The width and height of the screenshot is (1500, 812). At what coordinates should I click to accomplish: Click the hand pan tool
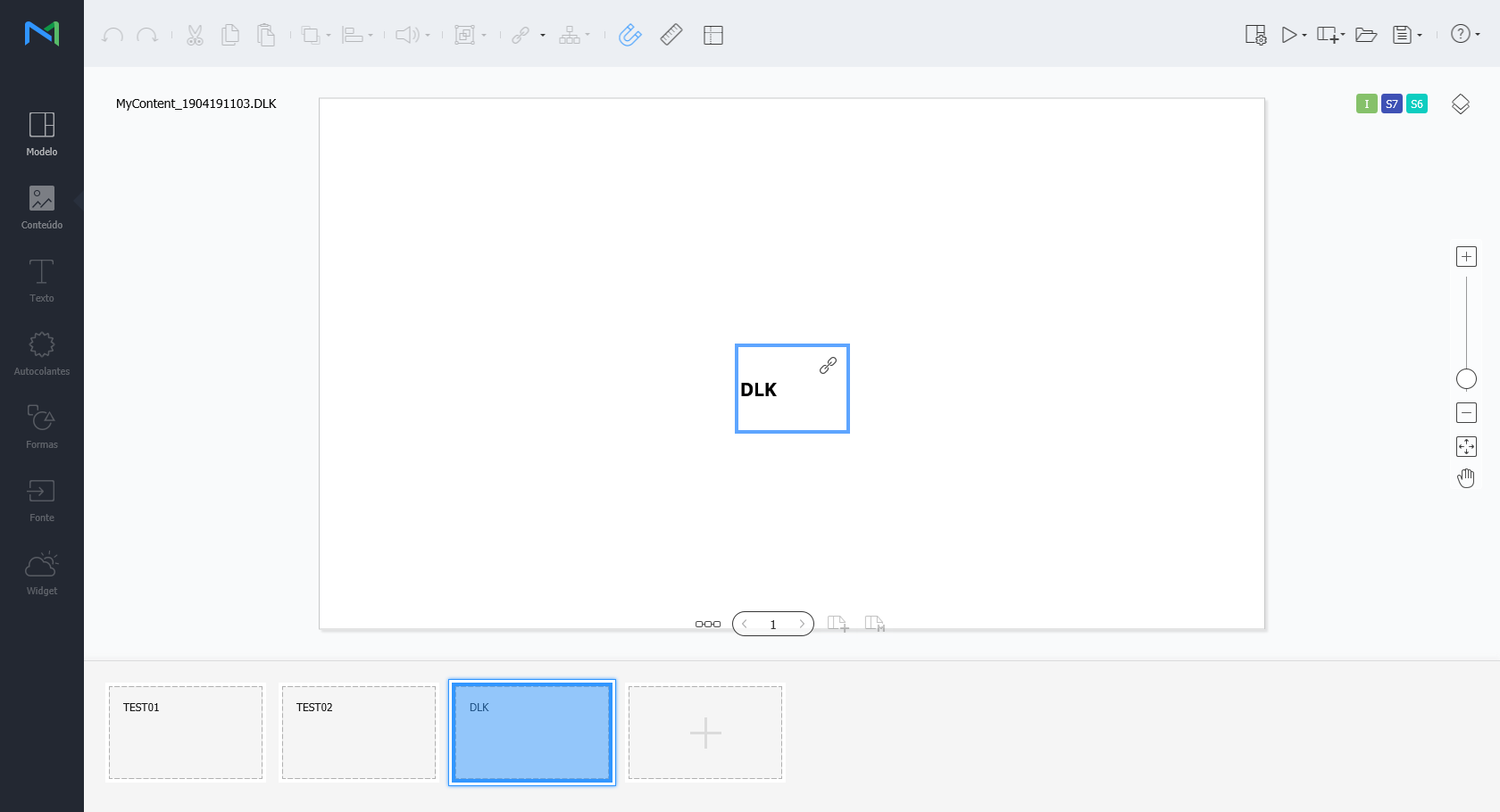click(1466, 479)
